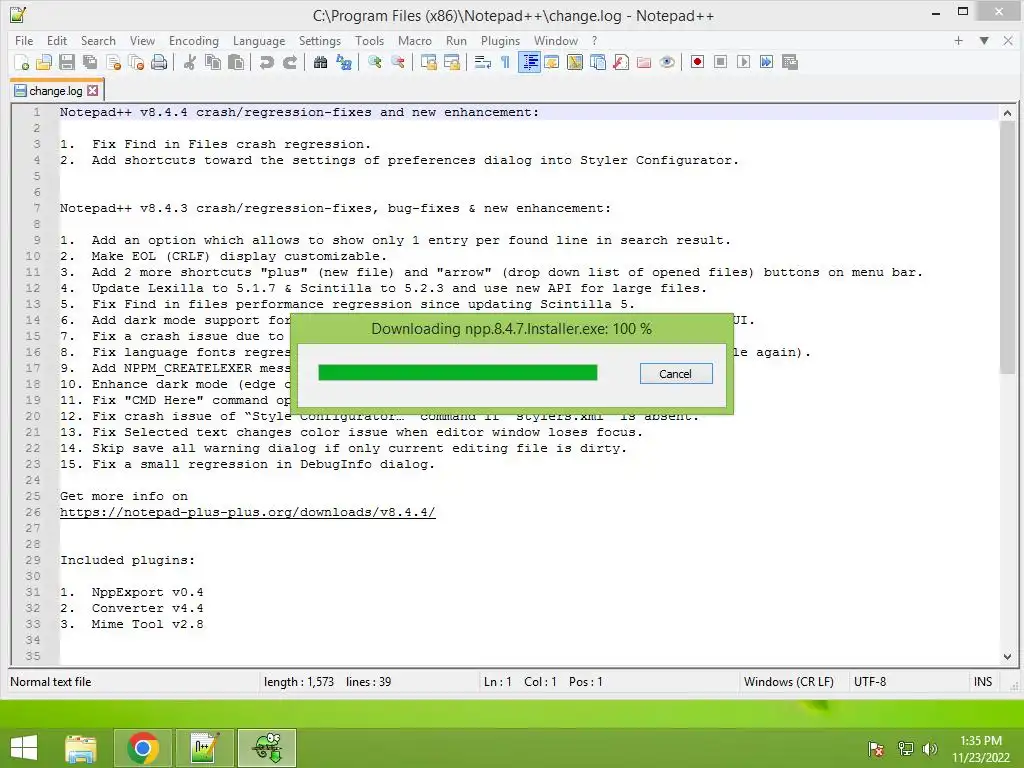Click the plus button on menu bar
The height and width of the screenshot is (768, 1024).
(x=959, y=40)
